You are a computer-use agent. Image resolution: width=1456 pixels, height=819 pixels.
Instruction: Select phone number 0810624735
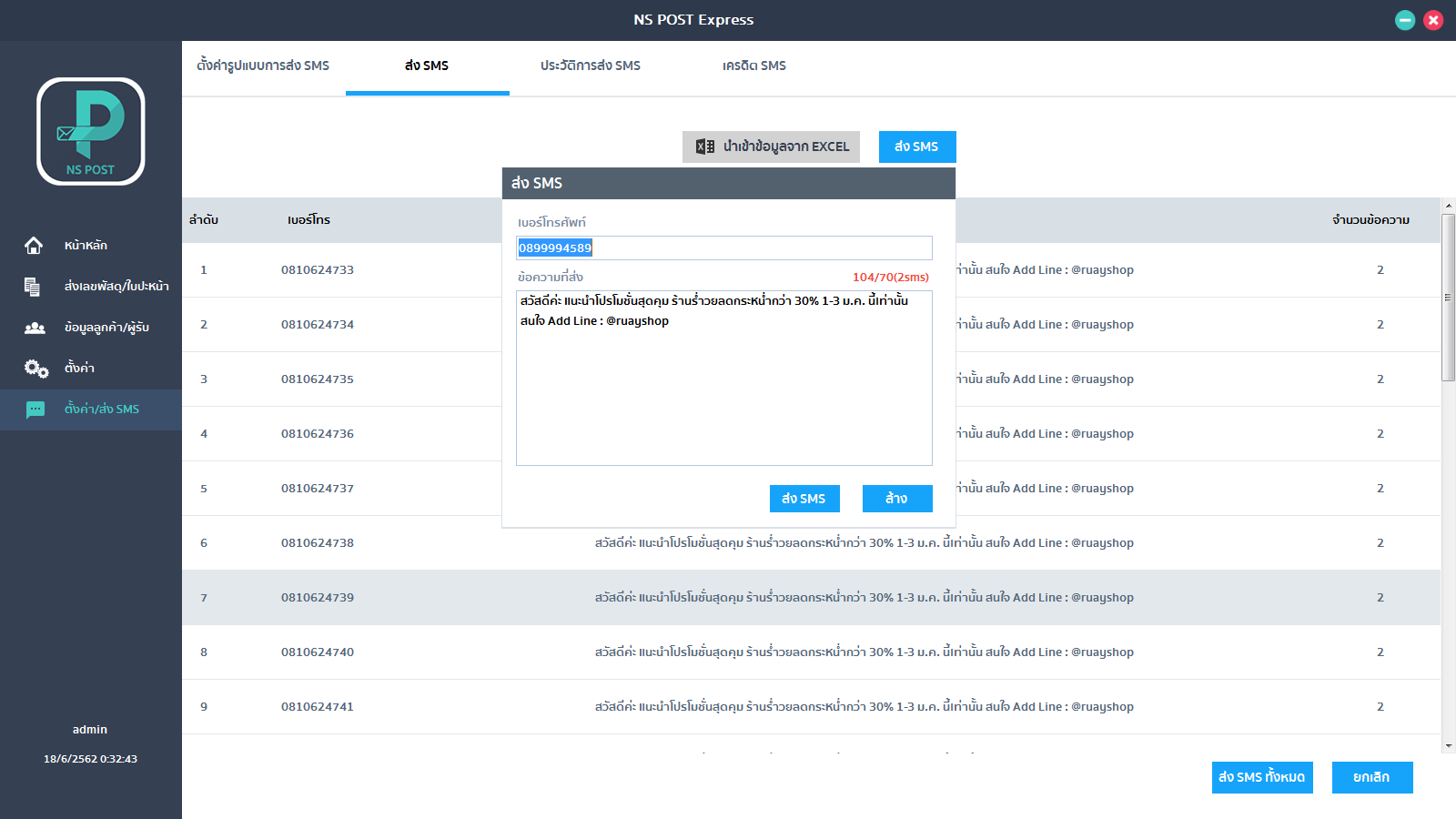tap(318, 379)
